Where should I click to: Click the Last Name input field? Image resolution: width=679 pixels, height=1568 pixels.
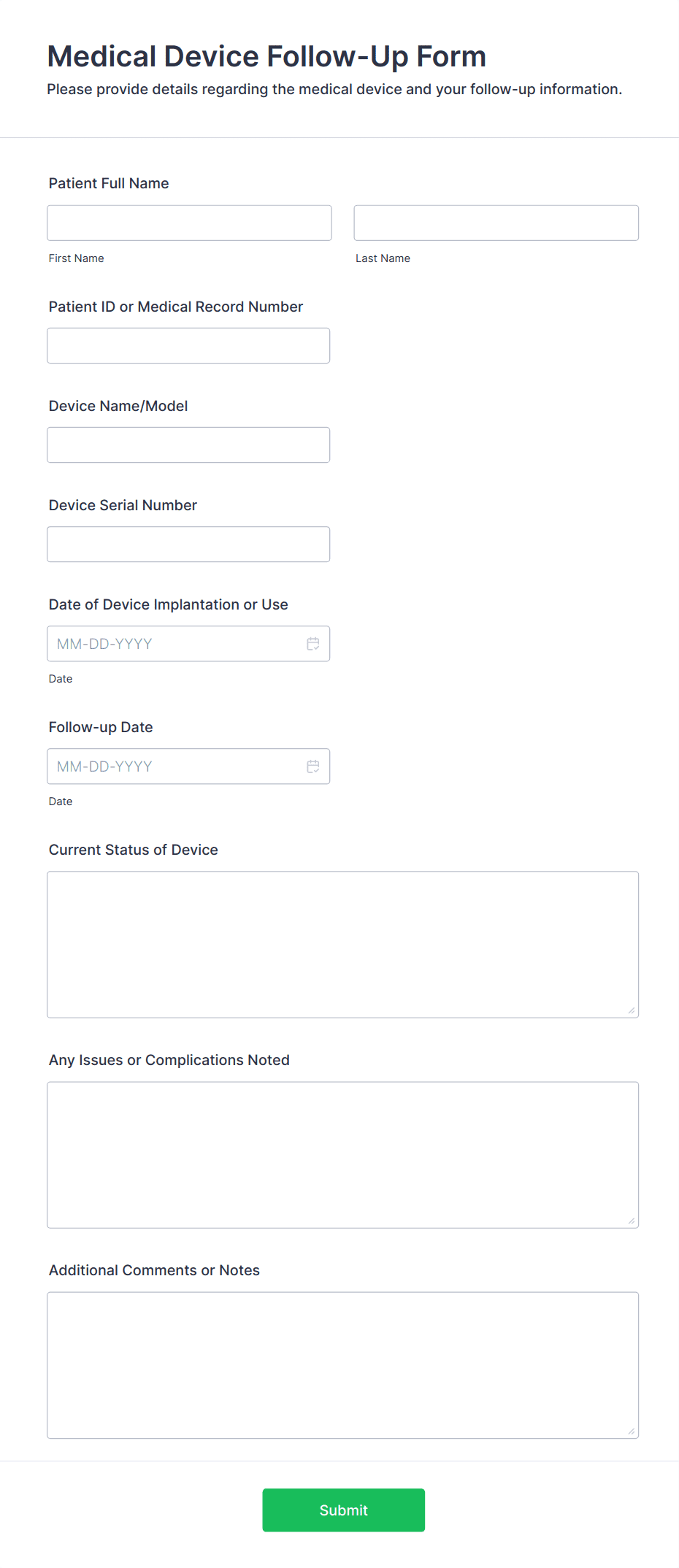(x=496, y=223)
